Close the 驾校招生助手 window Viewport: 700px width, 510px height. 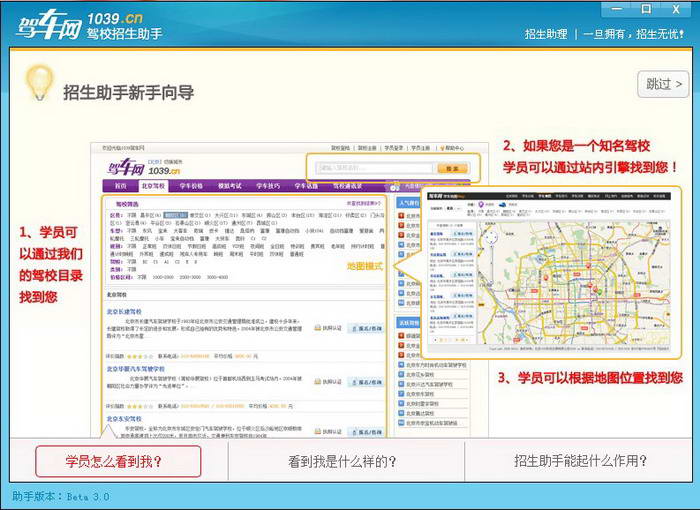pos(677,8)
